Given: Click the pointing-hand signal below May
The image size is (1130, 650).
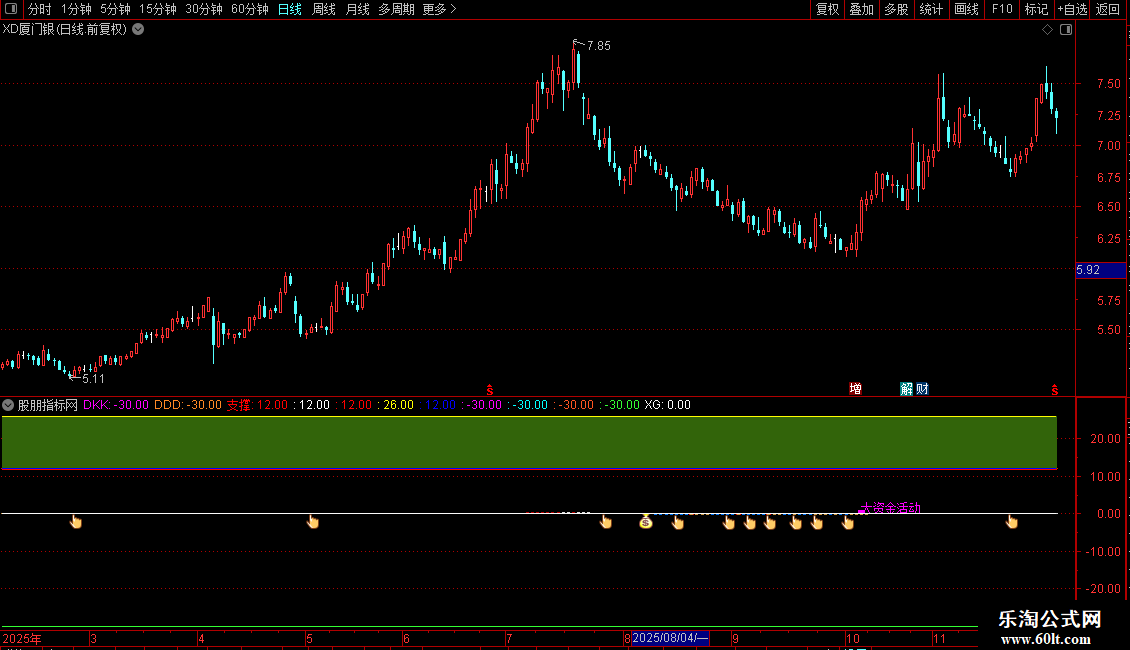Looking at the screenshot, I should coord(313,521).
